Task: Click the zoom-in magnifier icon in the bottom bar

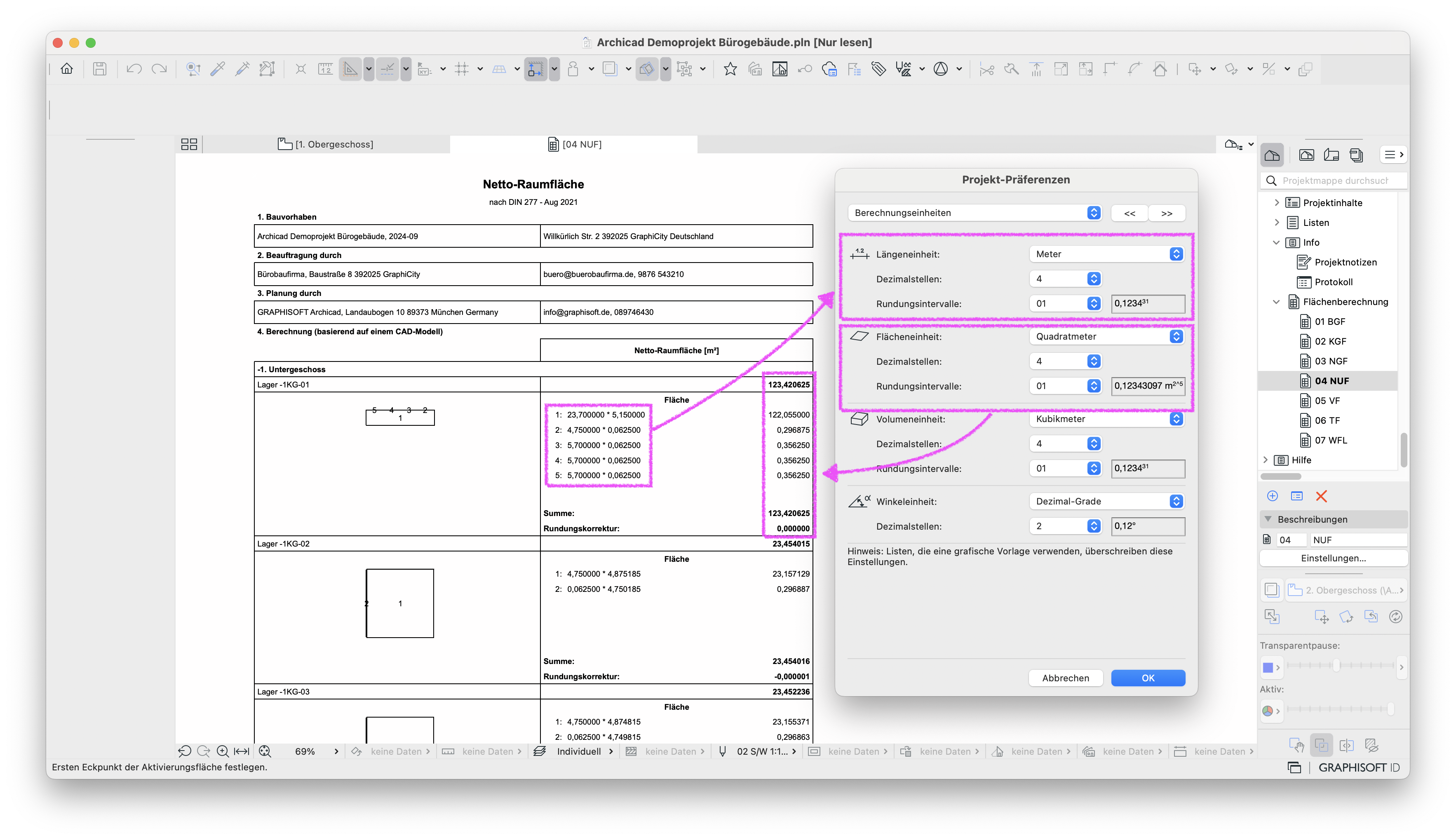Action: [223, 751]
